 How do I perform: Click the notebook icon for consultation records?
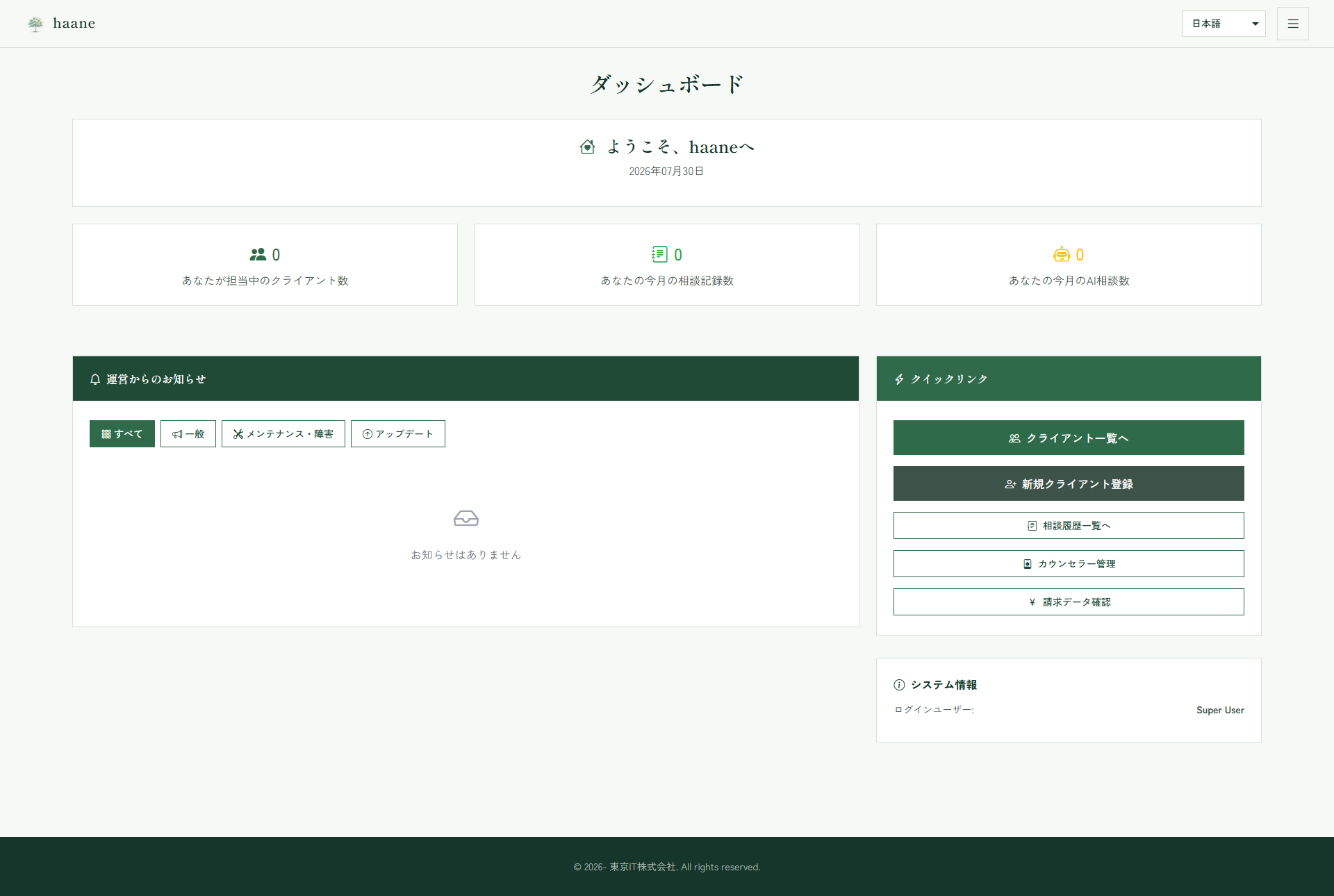[659, 254]
